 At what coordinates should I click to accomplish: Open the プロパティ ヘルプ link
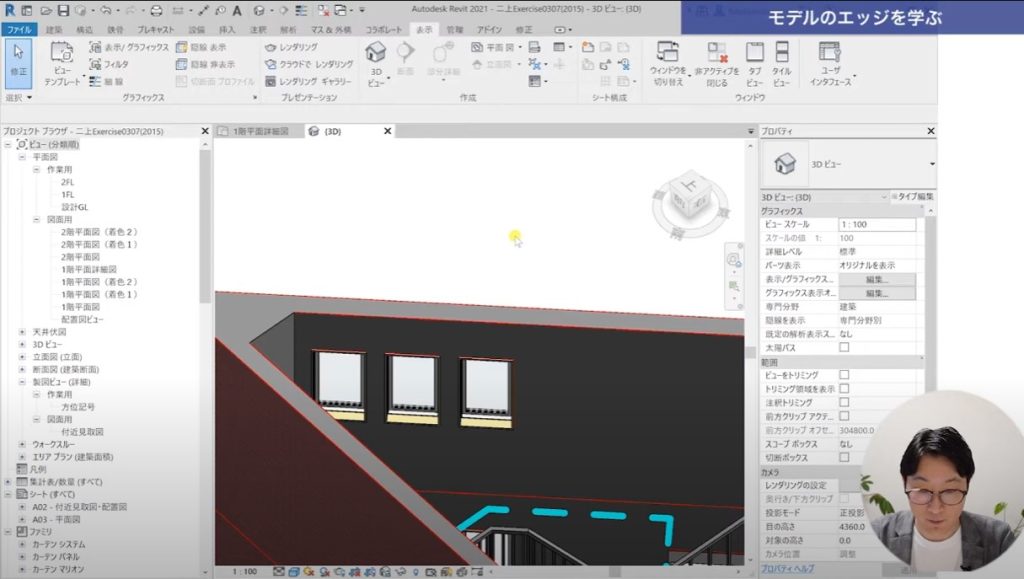coord(787,568)
